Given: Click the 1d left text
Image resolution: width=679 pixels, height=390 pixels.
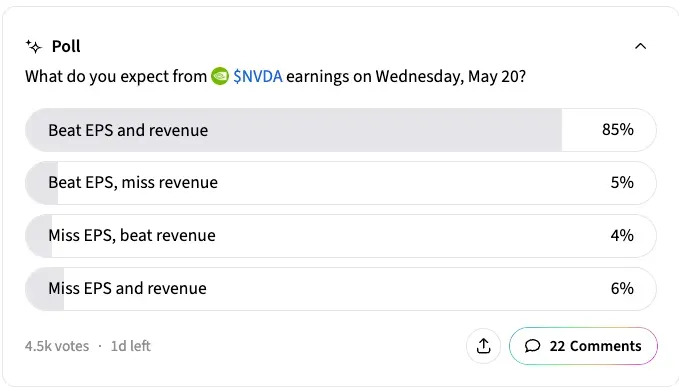Looking at the screenshot, I should (x=130, y=346).
